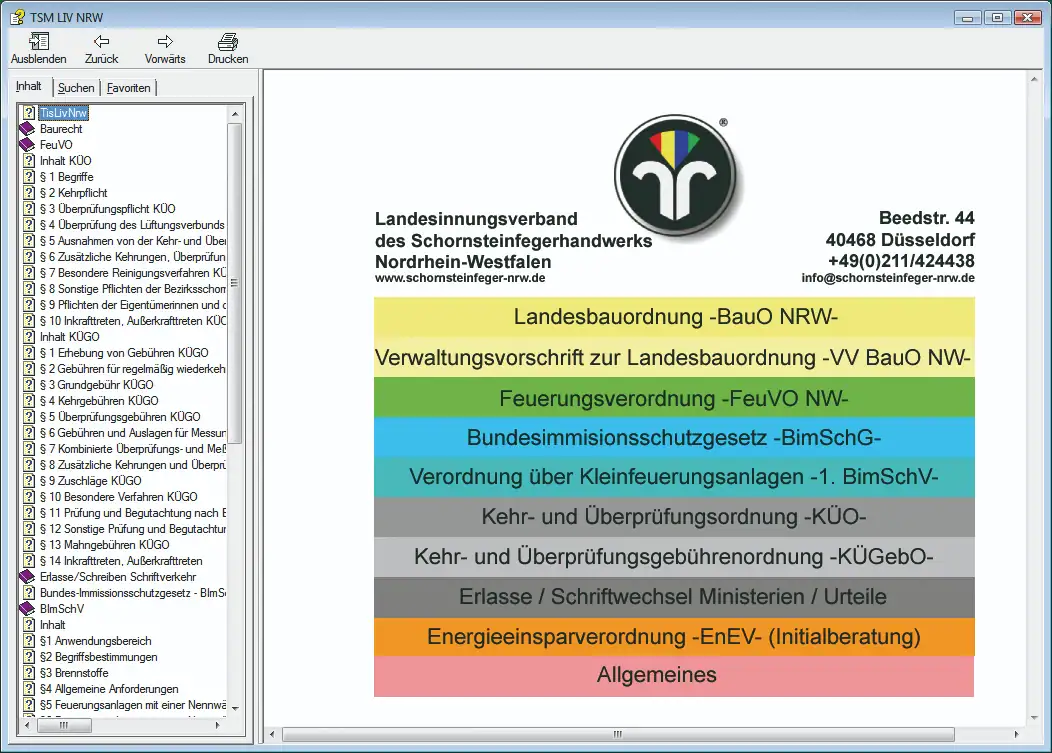The width and height of the screenshot is (1052, 753).
Task: Click the FeuVO book icon in tree
Action: tap(28, 145)
